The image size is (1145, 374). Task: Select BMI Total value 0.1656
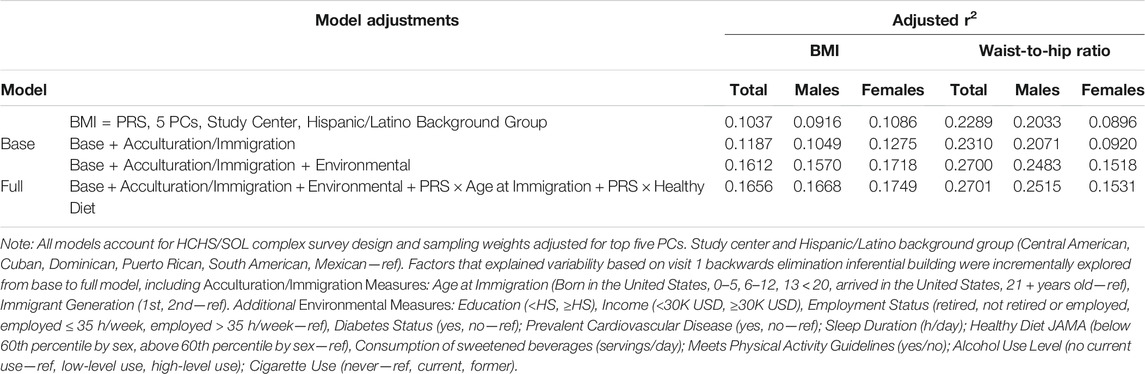746,187
